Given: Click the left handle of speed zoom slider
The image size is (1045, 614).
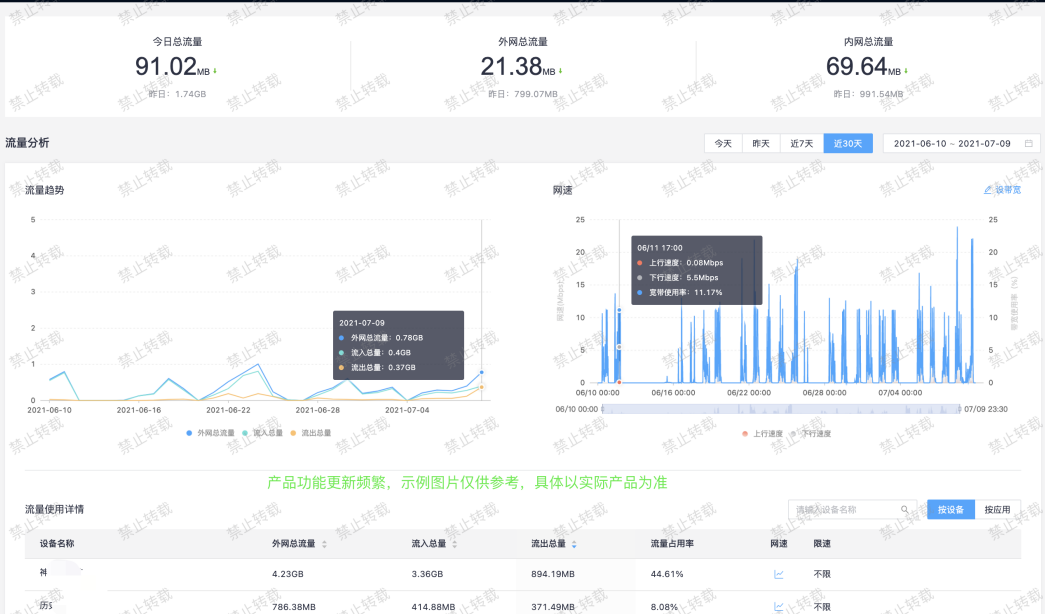Looking at the screenshot, I should pyautogui.click(x=602, y=409).
